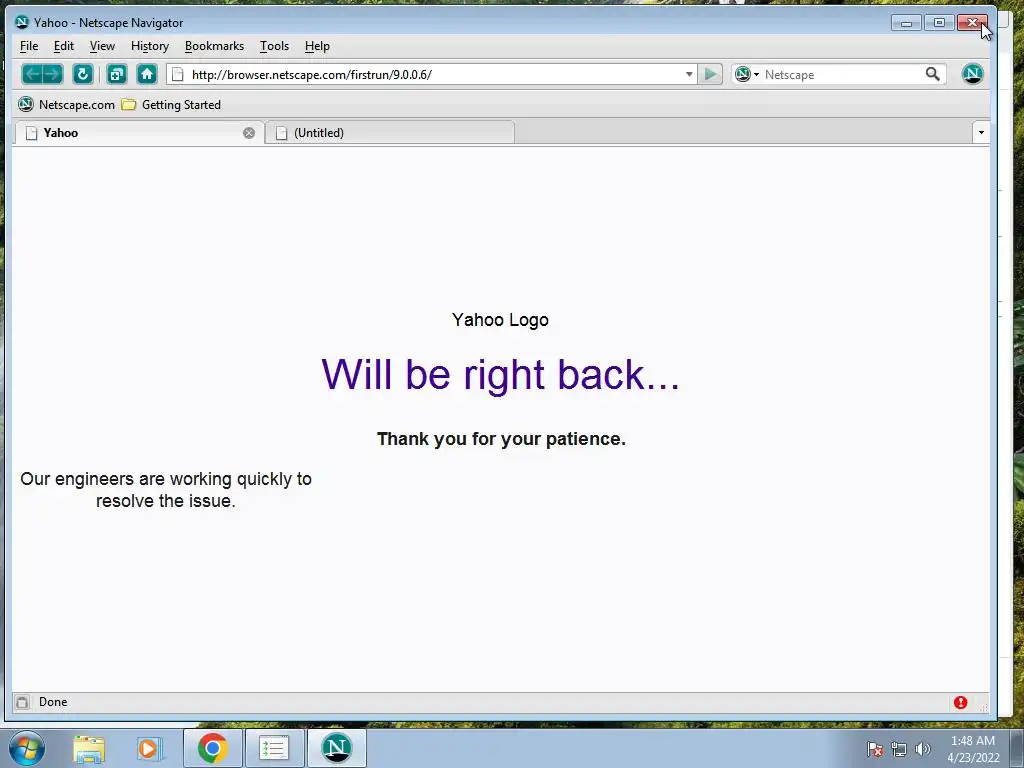The width and height of the screenshot is (1024, 768).
Task: Open the Bookmarks menu
Action: tap(214, 46)
